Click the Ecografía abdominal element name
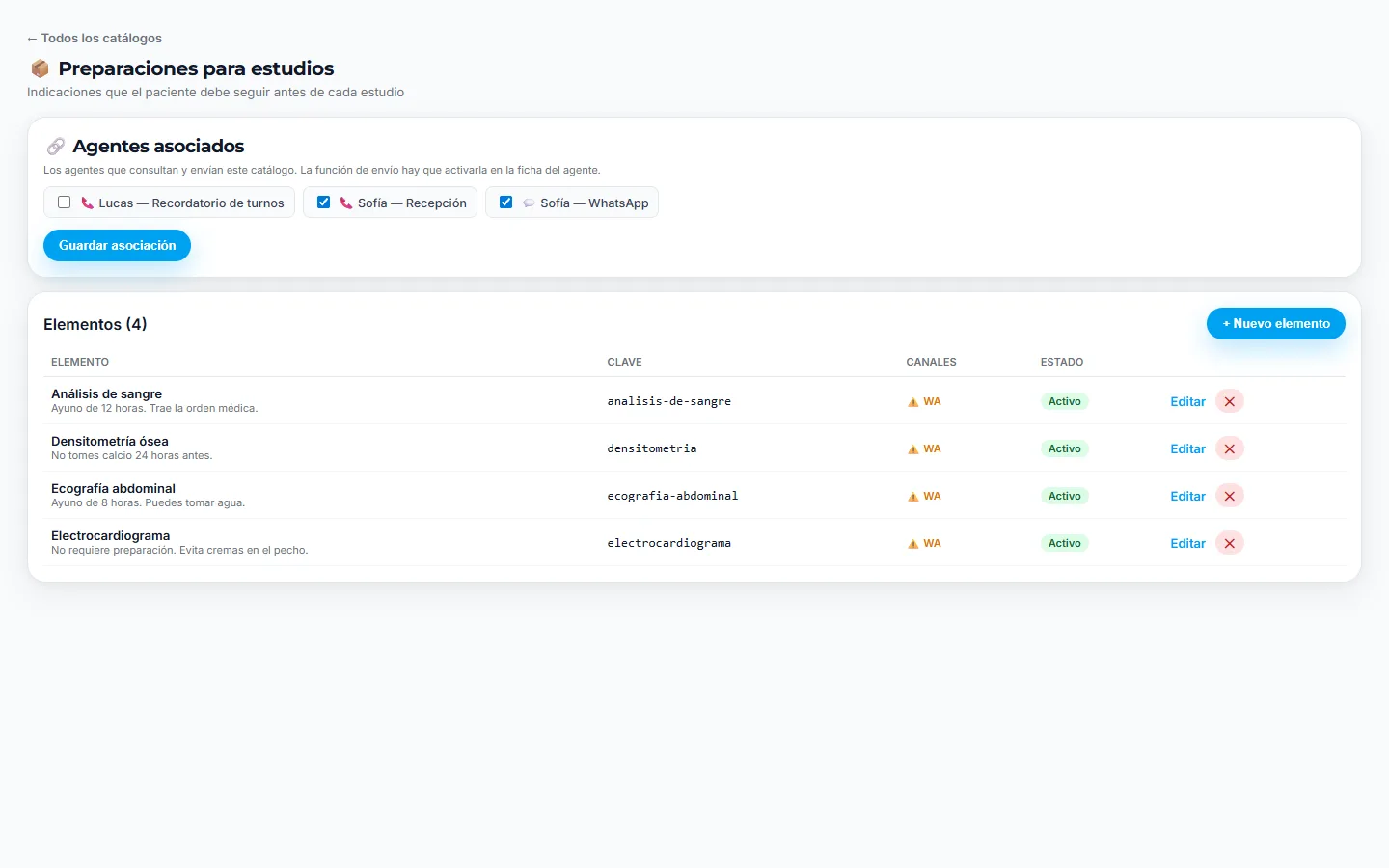 point(113,488)
